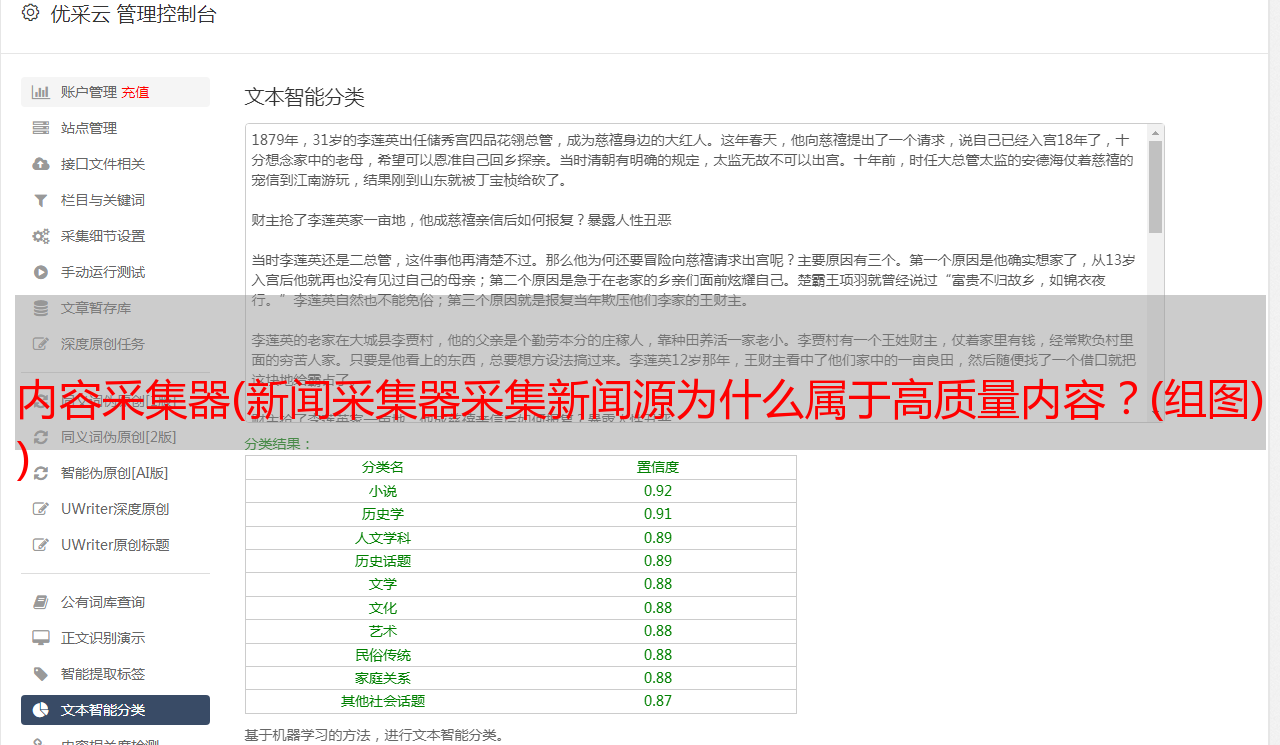Viewport: 1280px width, 745px height.
Task: Click the 0.92 confidence value
Action: pyautogui.click(x=658, y=491)
